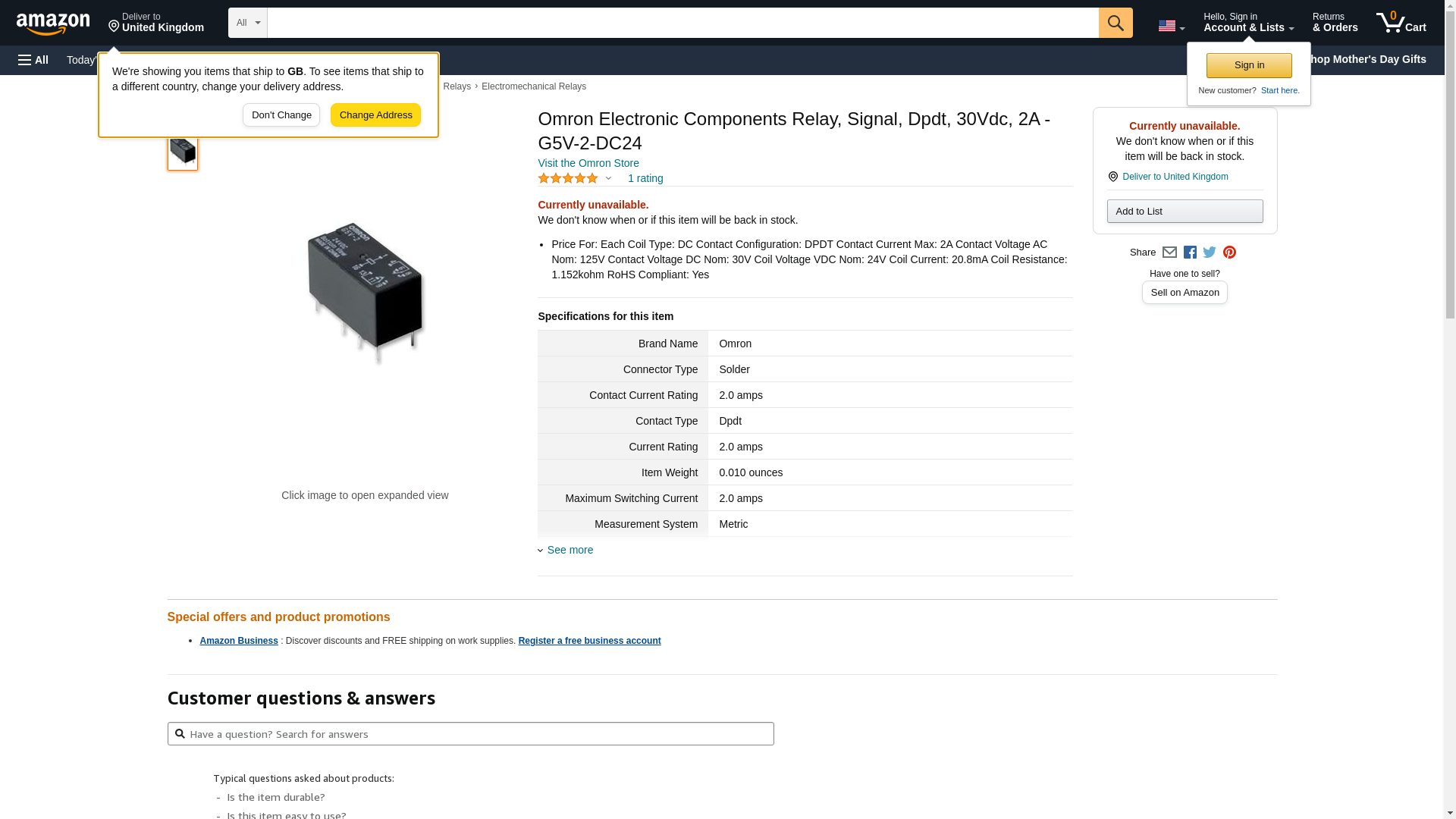This screenshot has width=1456, height=819.
Task: Open the shopping cart icon
Action: tap(1401, 23)
